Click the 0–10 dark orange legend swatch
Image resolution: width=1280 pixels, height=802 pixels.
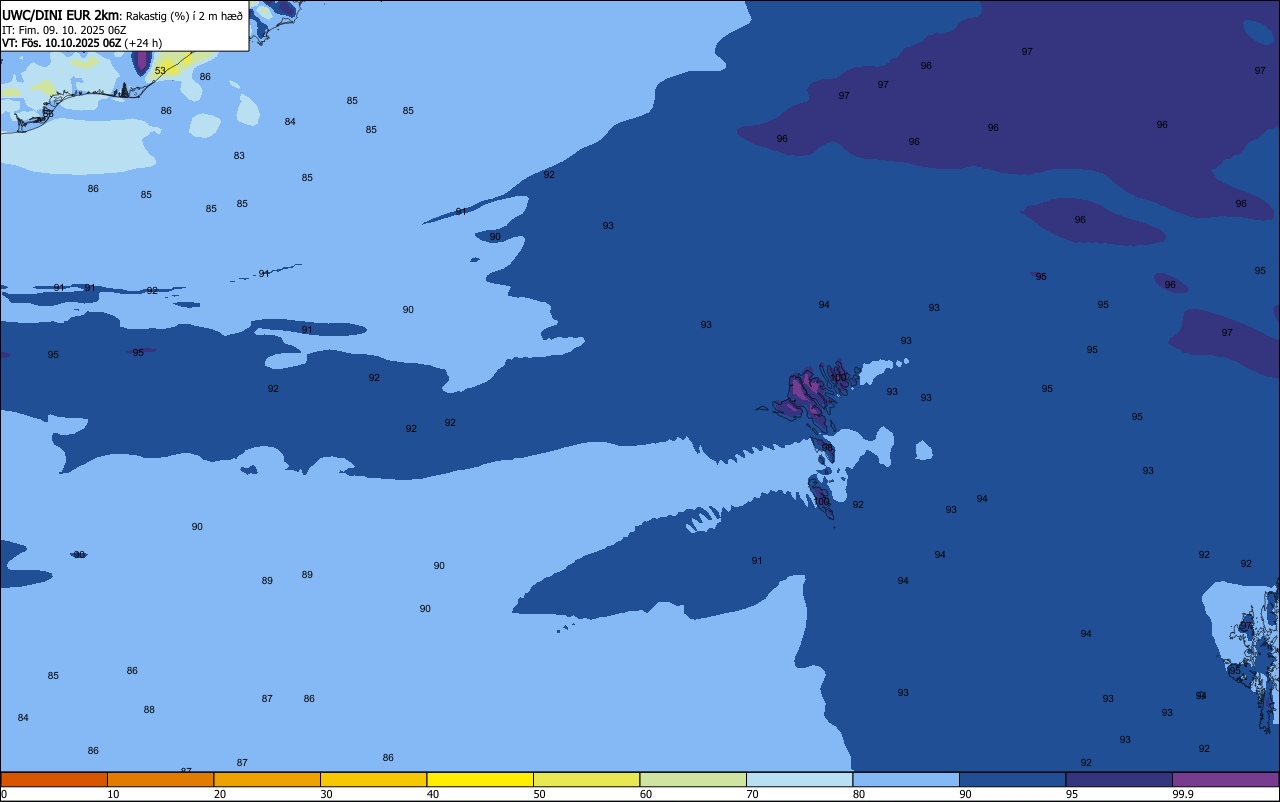coord(54,779)
